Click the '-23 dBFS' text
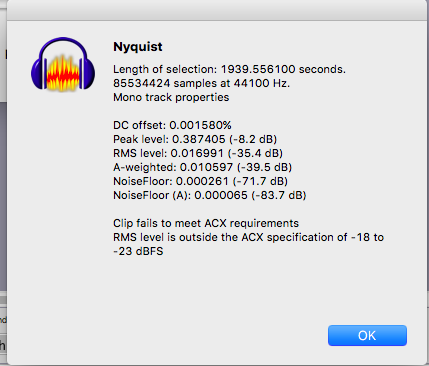Screen dimensions: 429x366 (138, 251)
